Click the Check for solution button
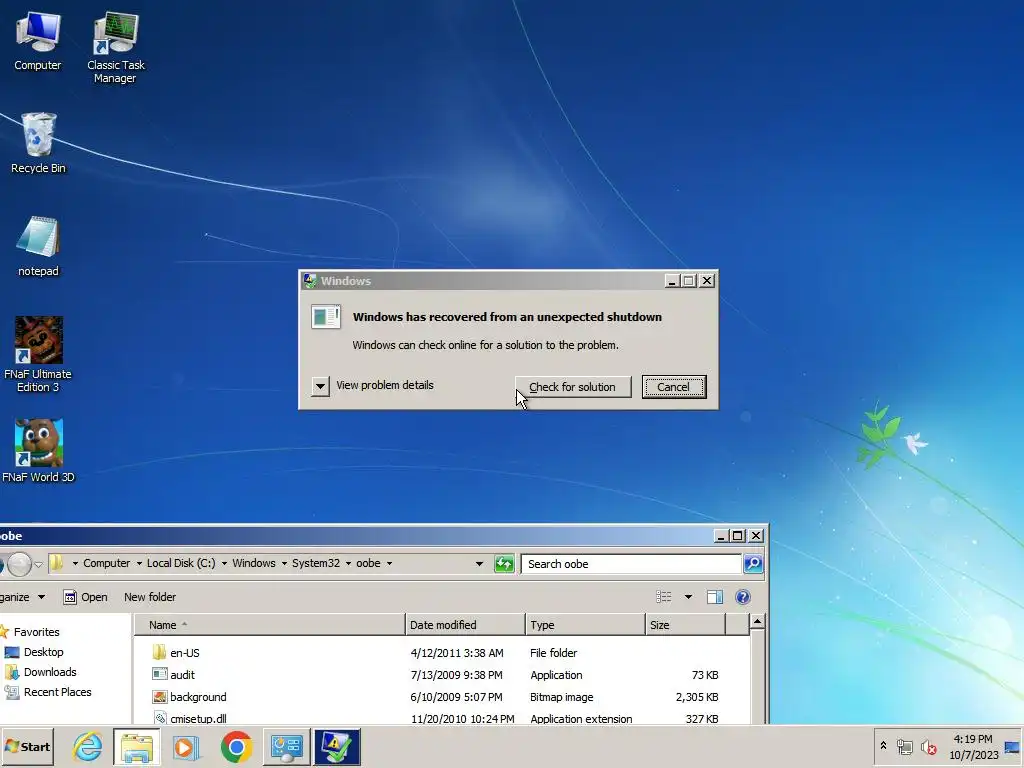The width and height of the screenshot is (1024, 768). pyautogui.click(x=573, y=387)
